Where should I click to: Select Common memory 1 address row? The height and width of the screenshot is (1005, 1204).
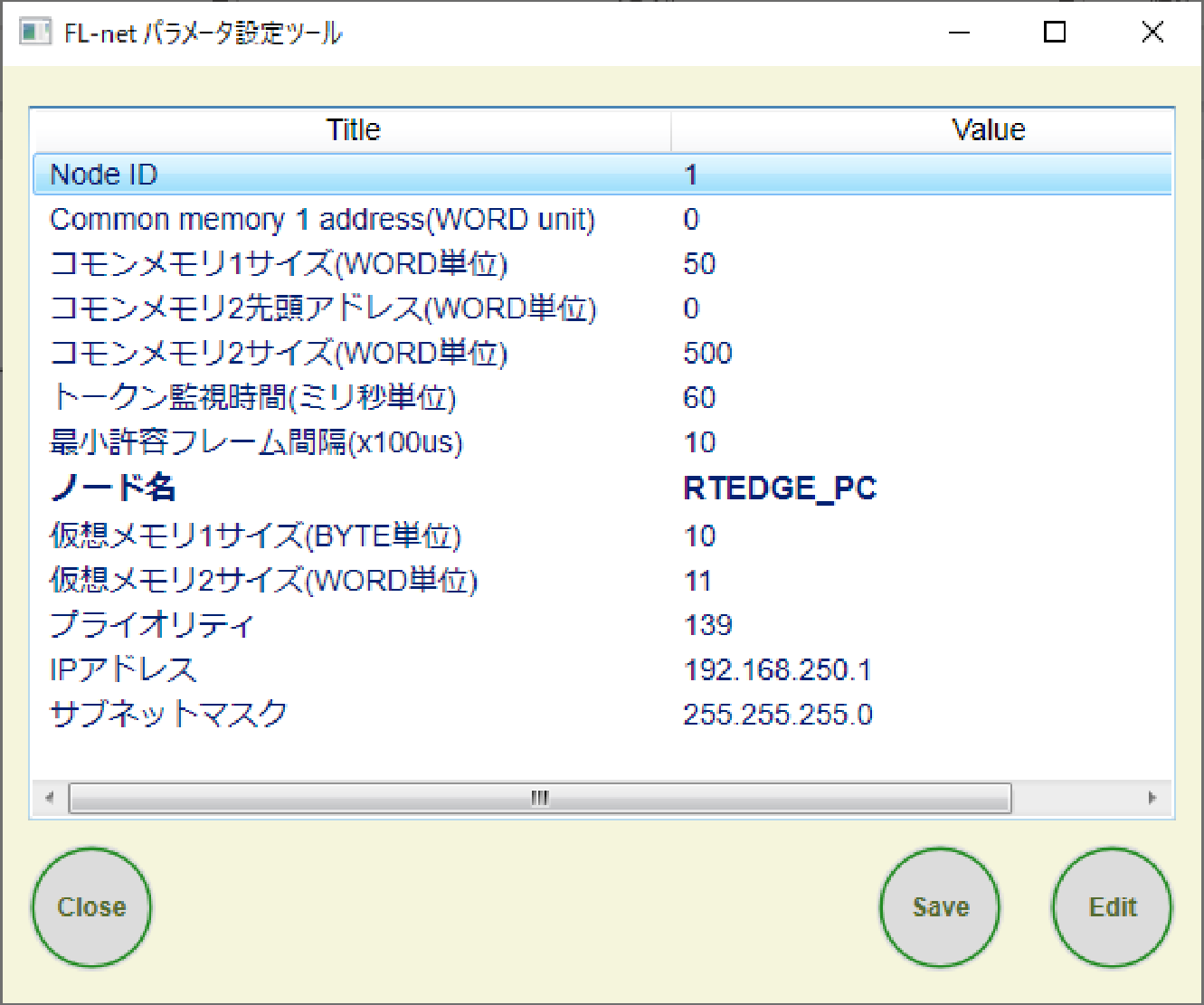click(602, 219)
